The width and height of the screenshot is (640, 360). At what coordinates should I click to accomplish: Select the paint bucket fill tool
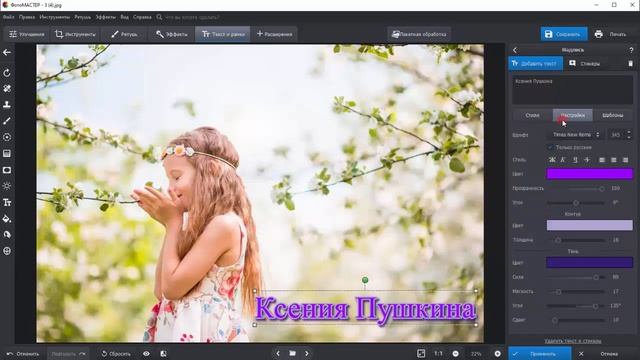pyautogui.click(x=7, y=219)
